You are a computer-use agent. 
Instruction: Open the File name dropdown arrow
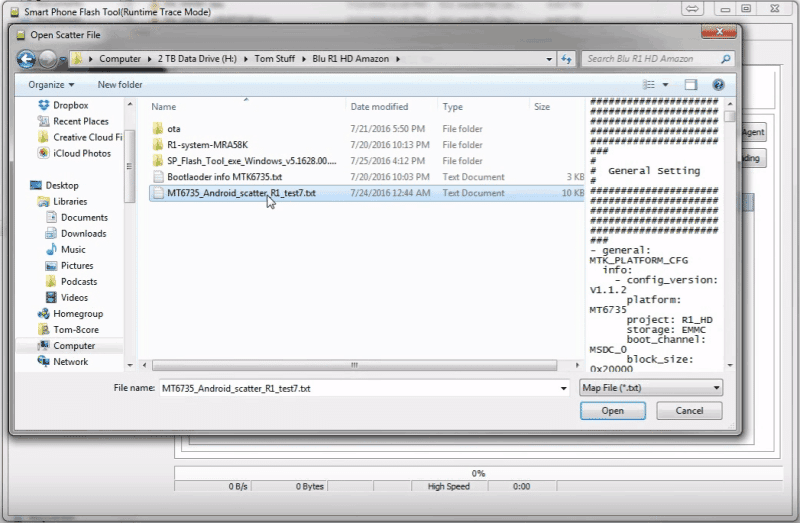(563, 388)
